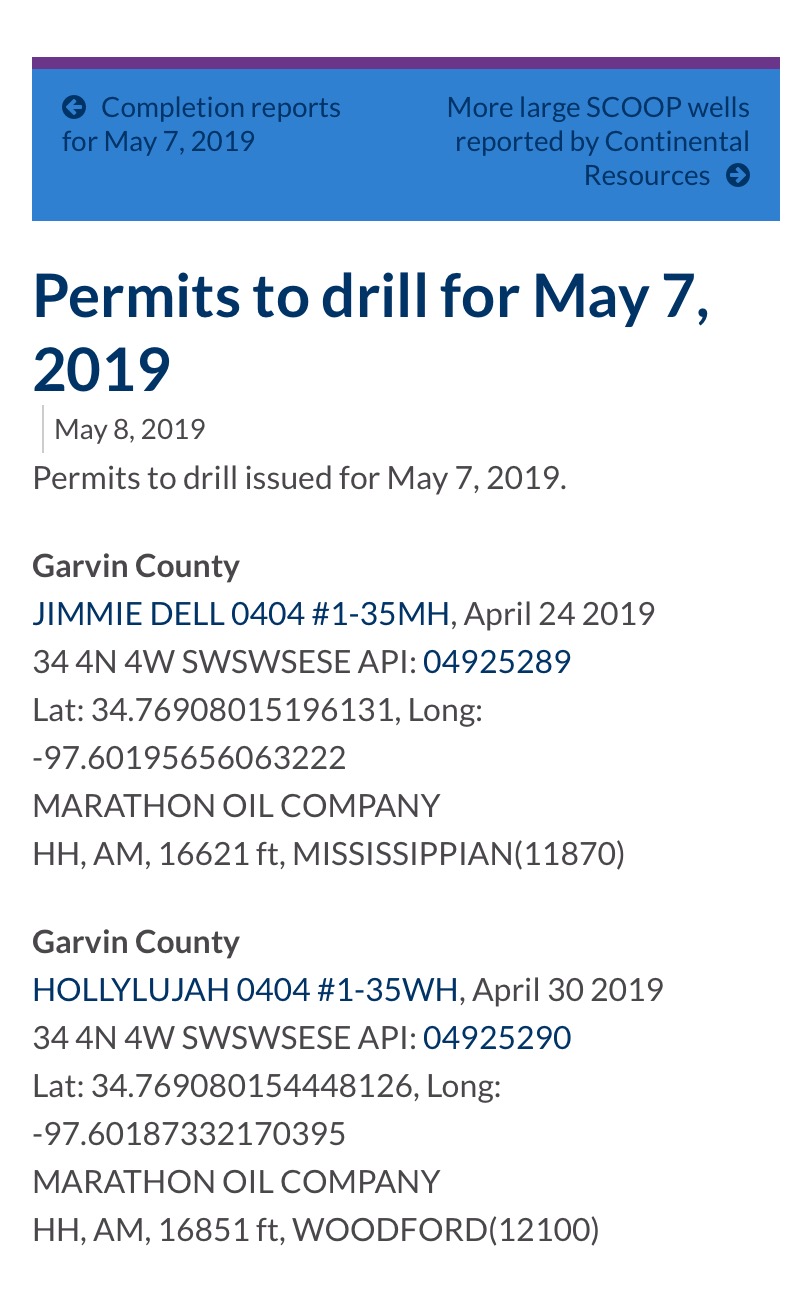This screenshot has height=1295, width=805.
Task: Open the JIMMIE DELL 0404 #1-35MH well link
Action: [x=241, y=613]
